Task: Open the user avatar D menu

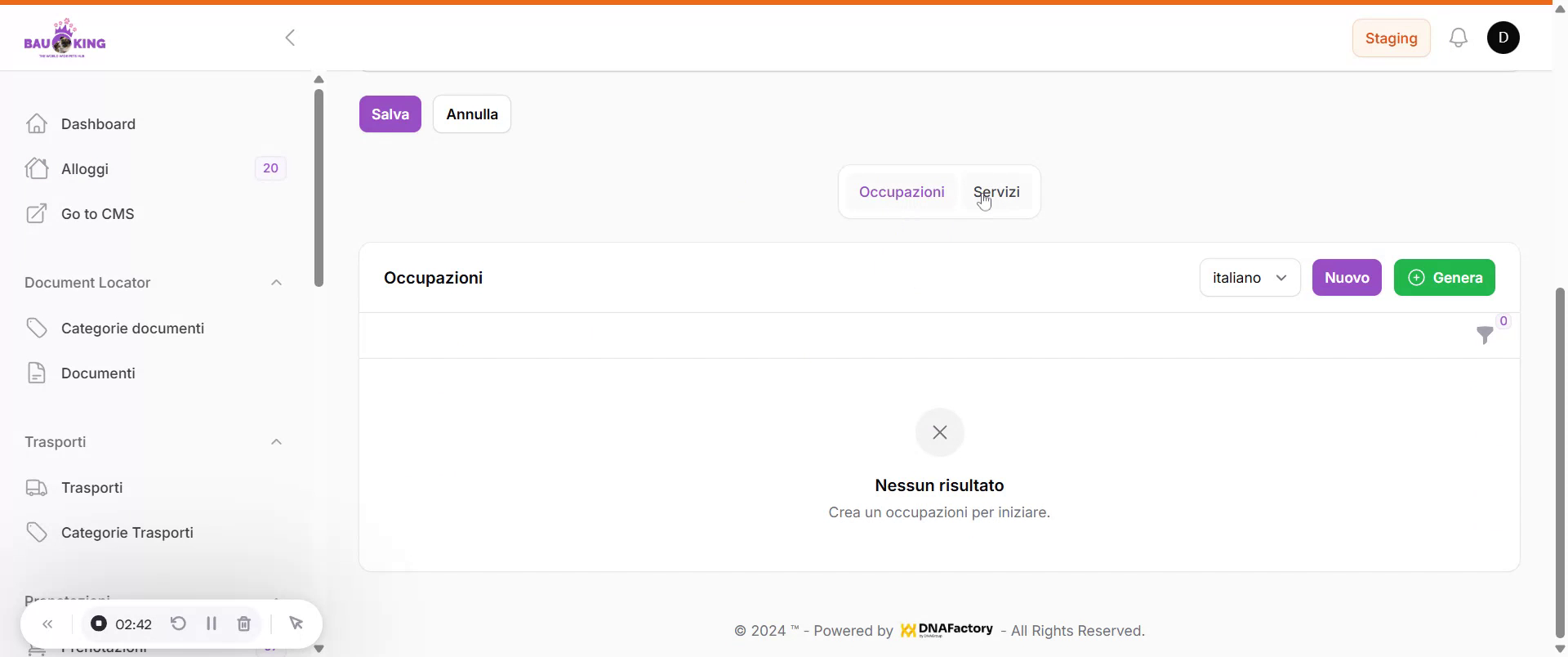Action: click(1503, 38)
